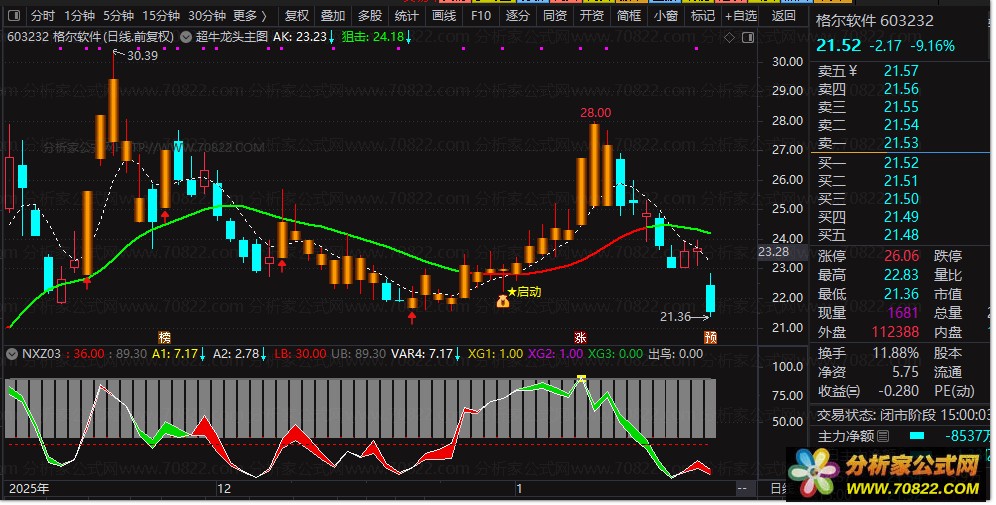Click the 卖五 price 21.57
The height and width of the screenshot is (505, 996).
click(x=901, y=71)
